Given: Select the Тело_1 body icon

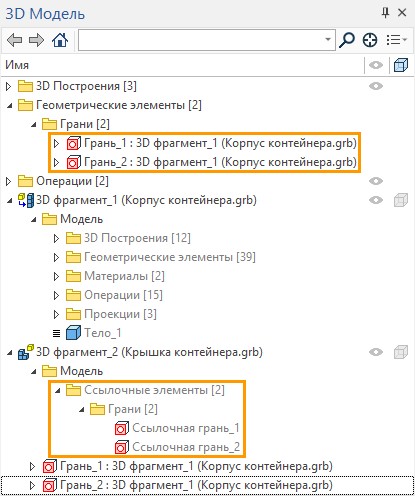Looking at the screenshot, I should (73, 333).
